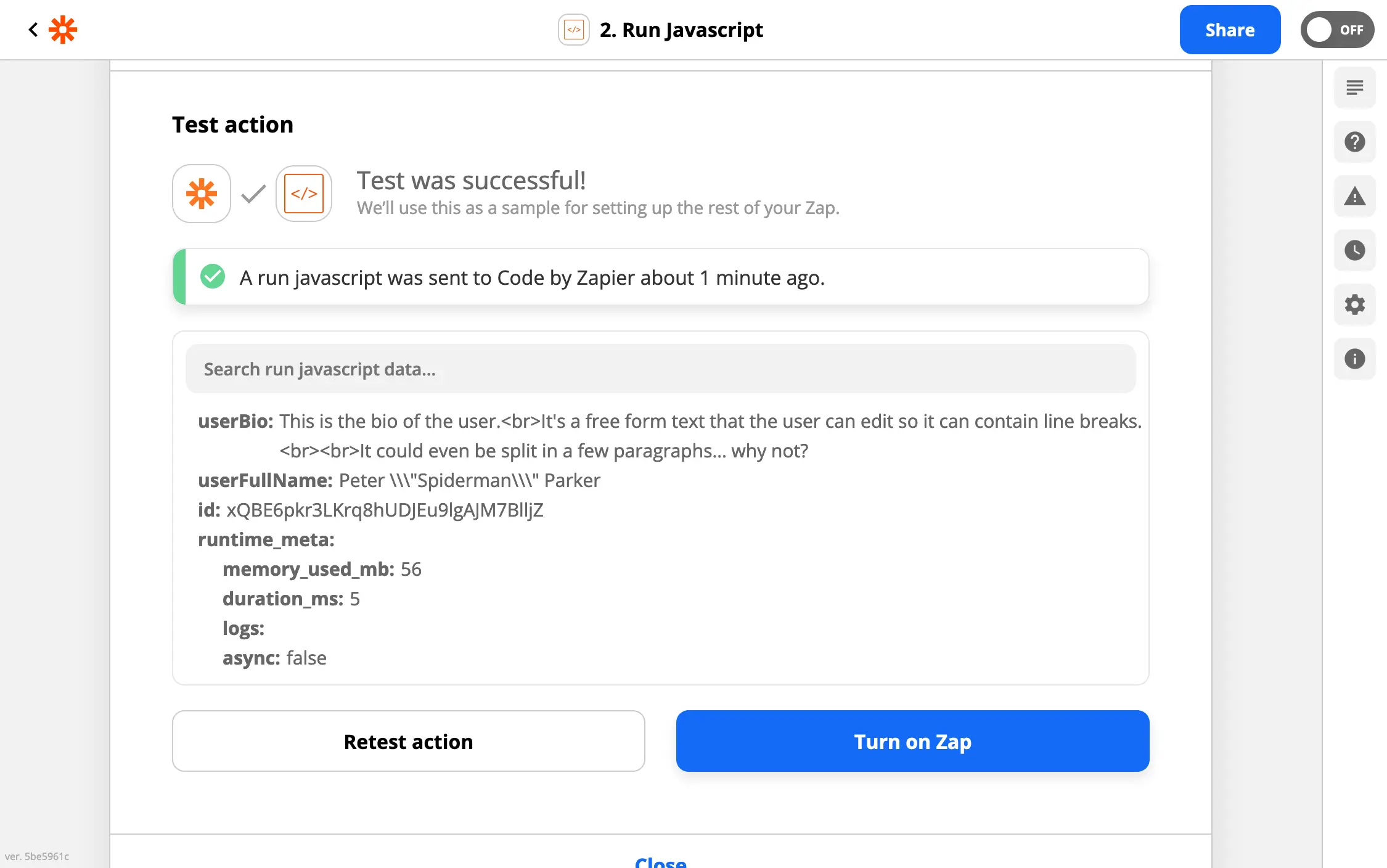This screenshot has width=1387, height=868.
Task: Click the search run javascript data field
Action: pyautogui.click(x=660, y=368)
